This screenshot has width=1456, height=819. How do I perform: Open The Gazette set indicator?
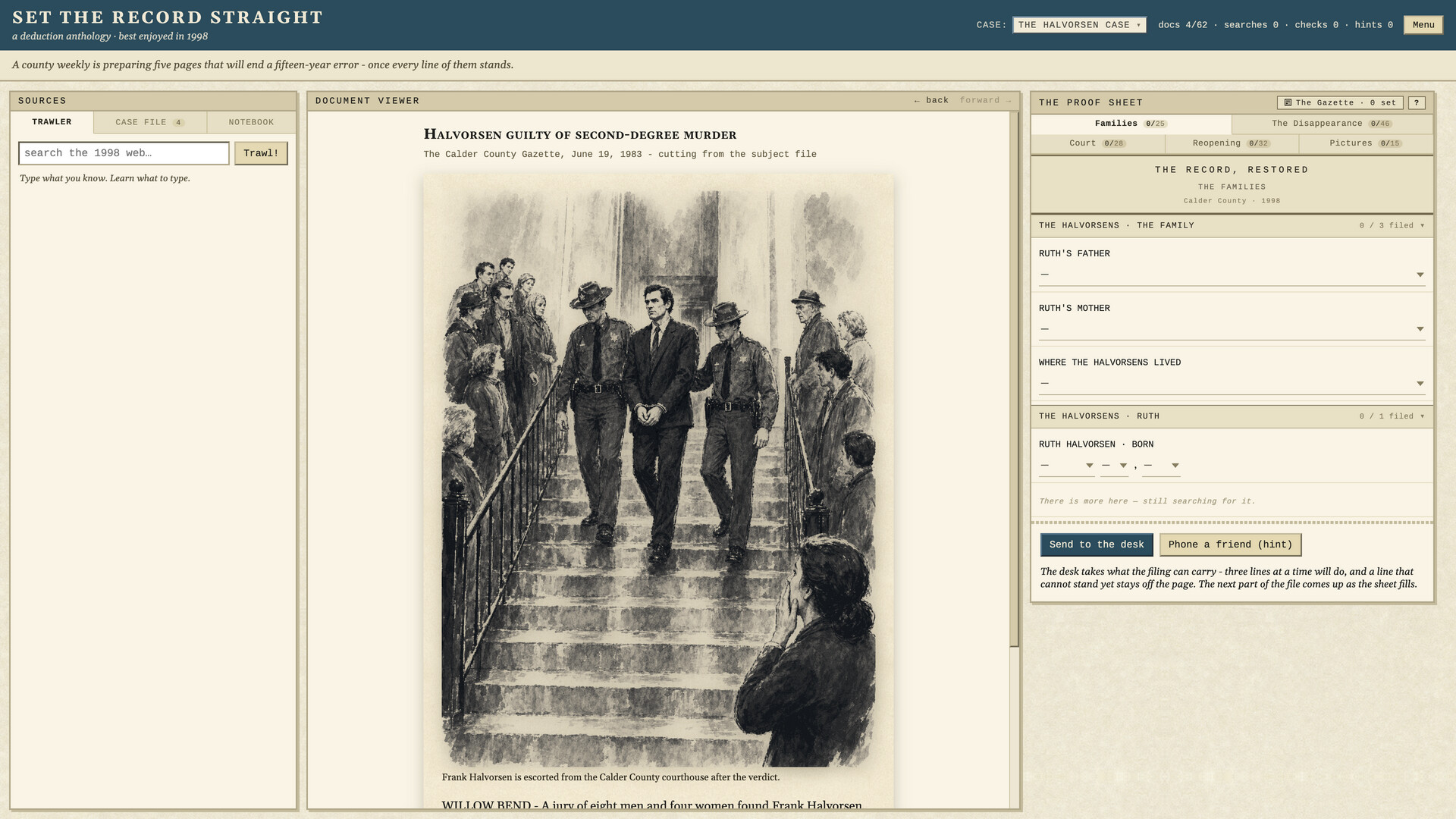click(x=1340, y=102)
